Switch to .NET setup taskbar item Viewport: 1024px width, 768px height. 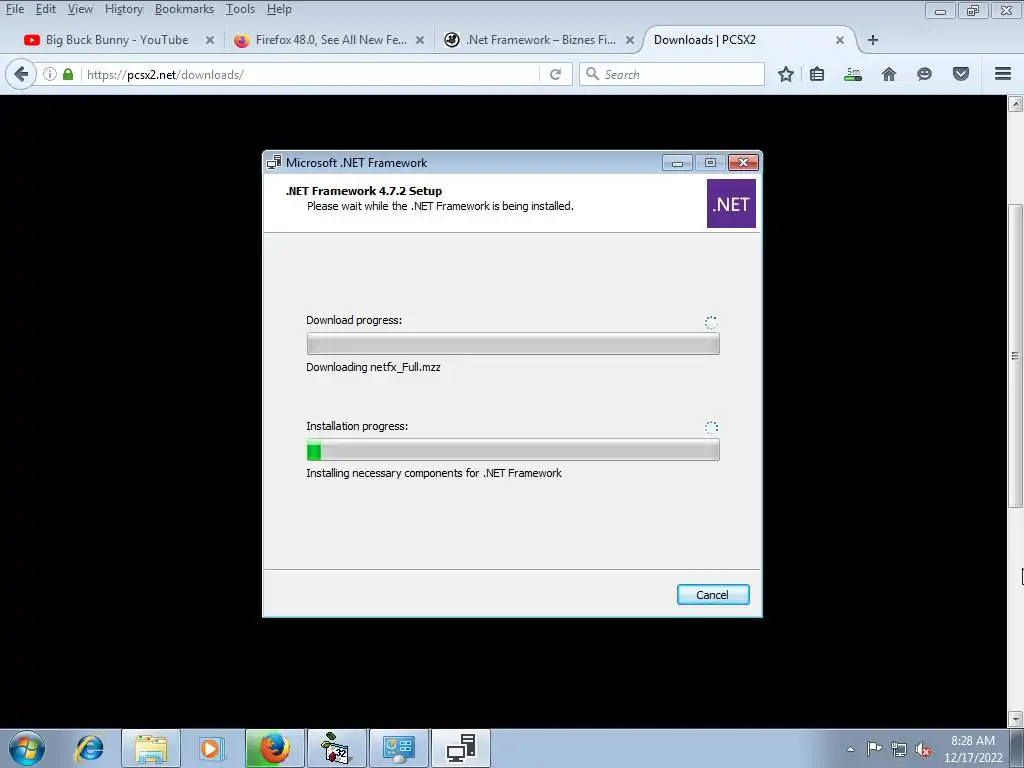point(461,748)
